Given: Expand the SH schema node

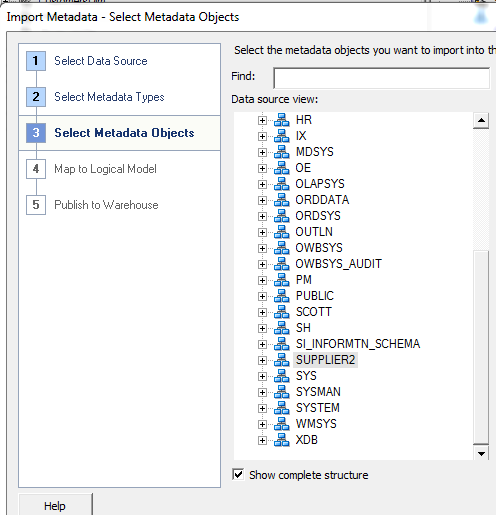Looking at the screenshot, I should click(x=262, y=328).
